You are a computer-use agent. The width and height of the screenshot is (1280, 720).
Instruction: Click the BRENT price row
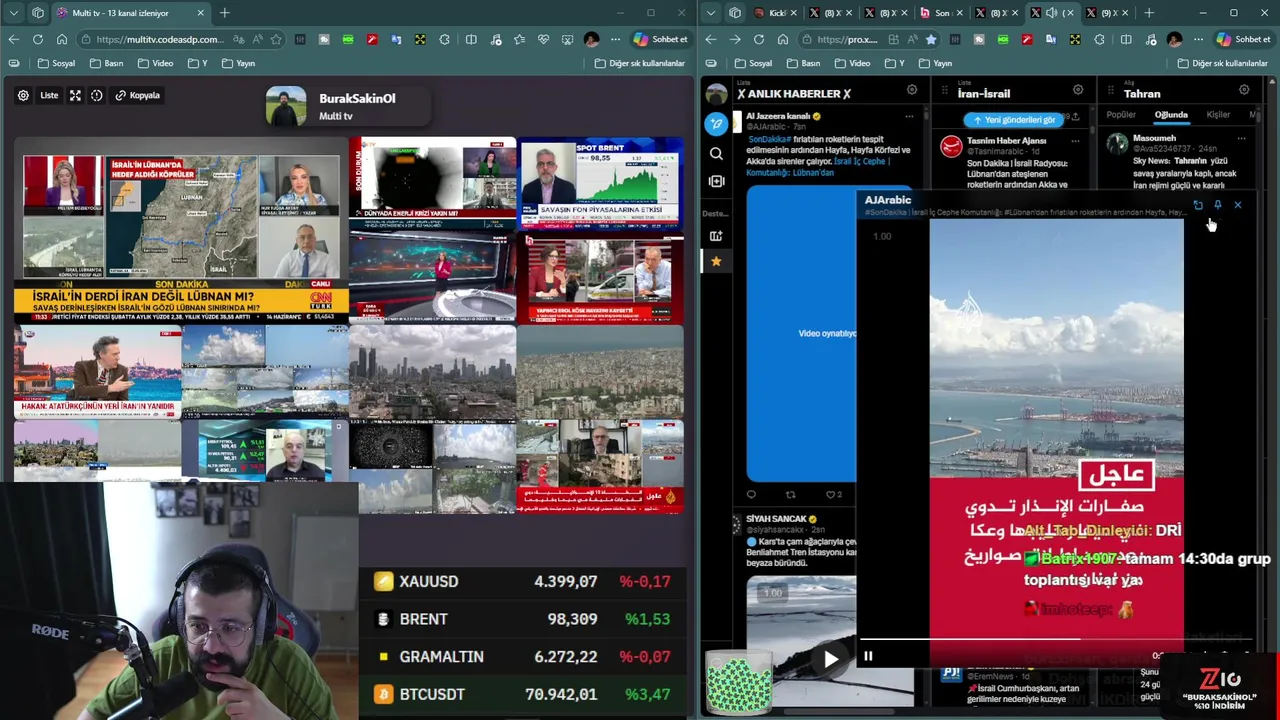523,619
